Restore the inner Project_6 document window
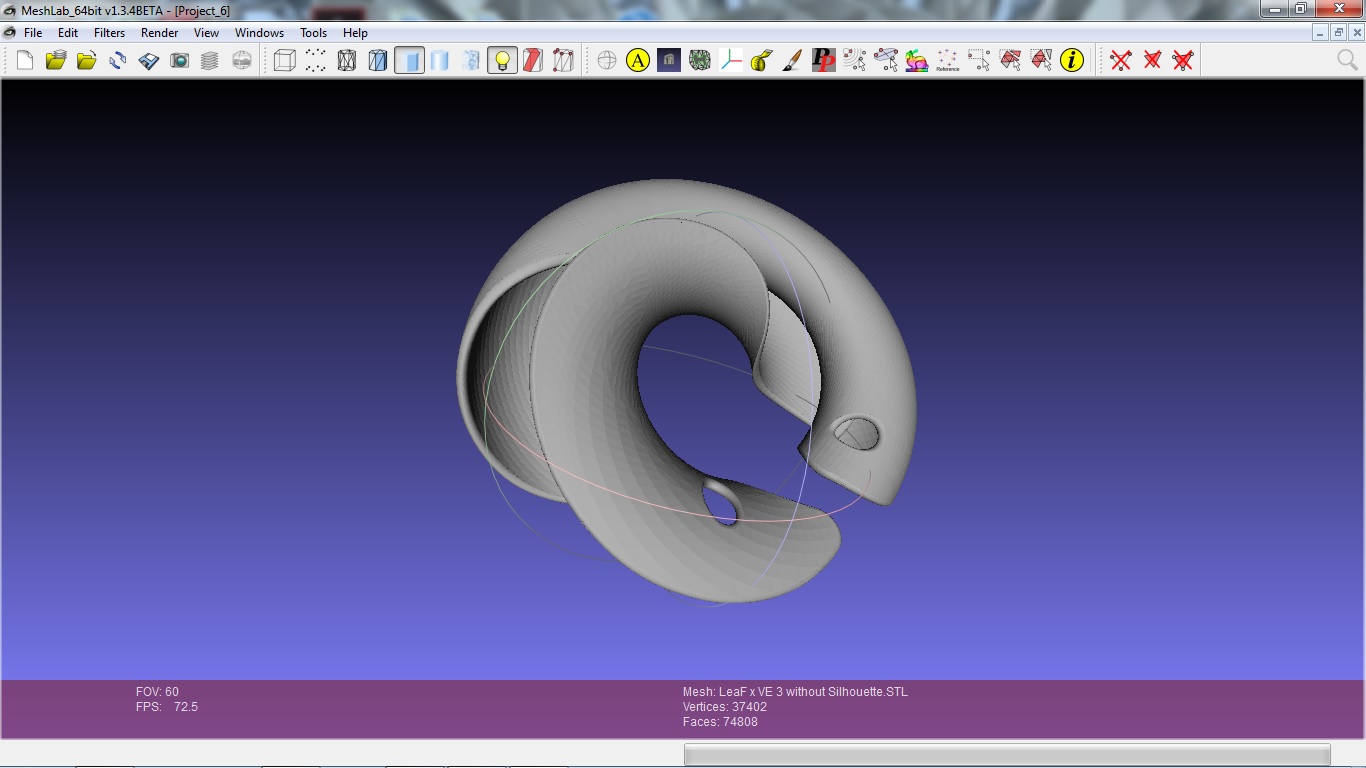Image resolution: width=1366 pixels, height=768 pixels. click(1338, 33)
